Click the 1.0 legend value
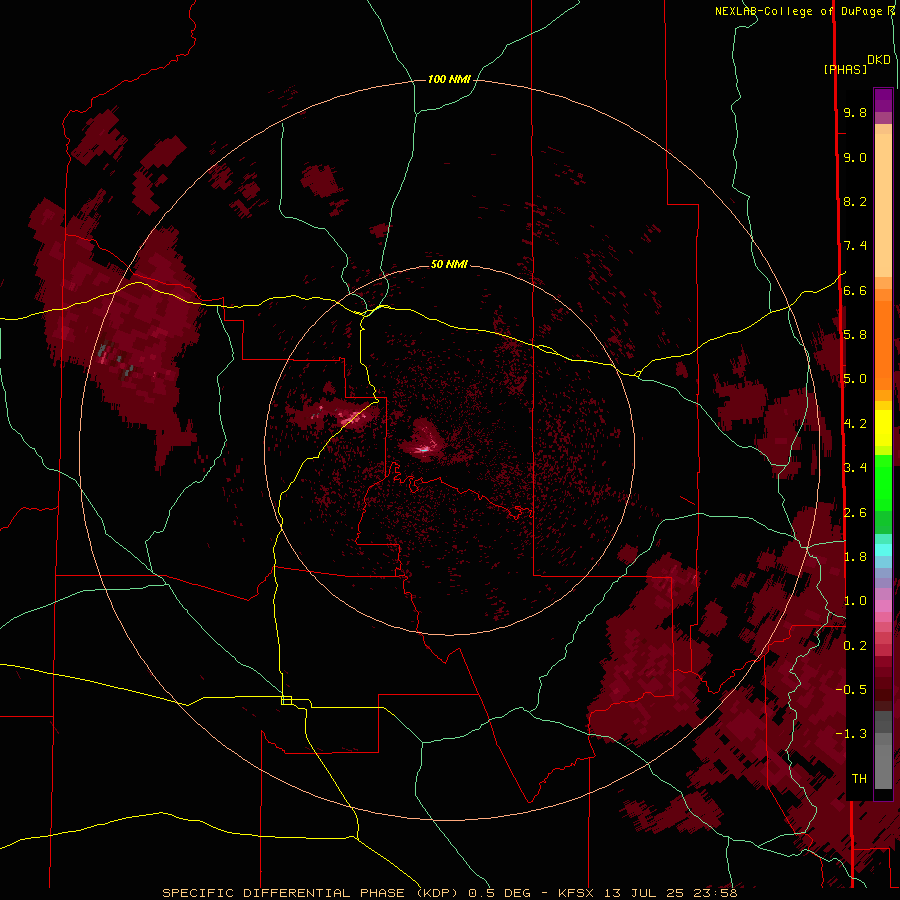This screenshot has height=900, width=900. (x=855, y=600)
